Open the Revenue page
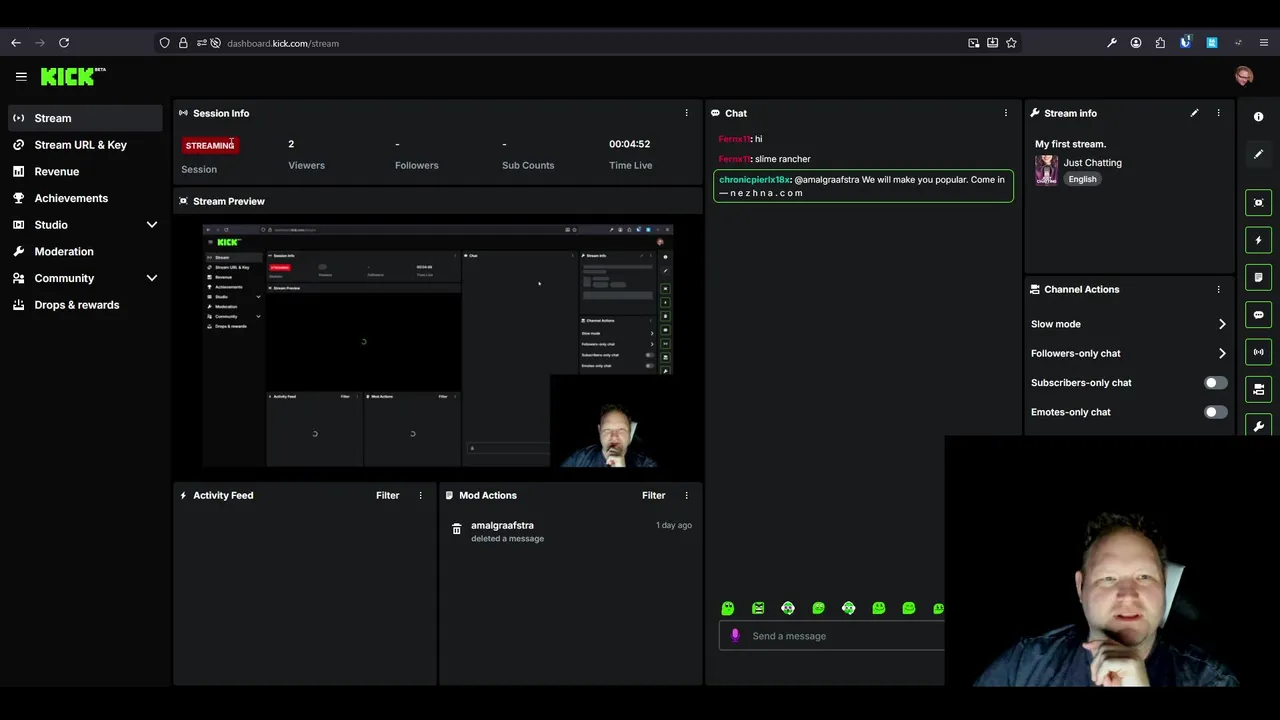Screen dimensions: 1280x720 click(85, 172)
